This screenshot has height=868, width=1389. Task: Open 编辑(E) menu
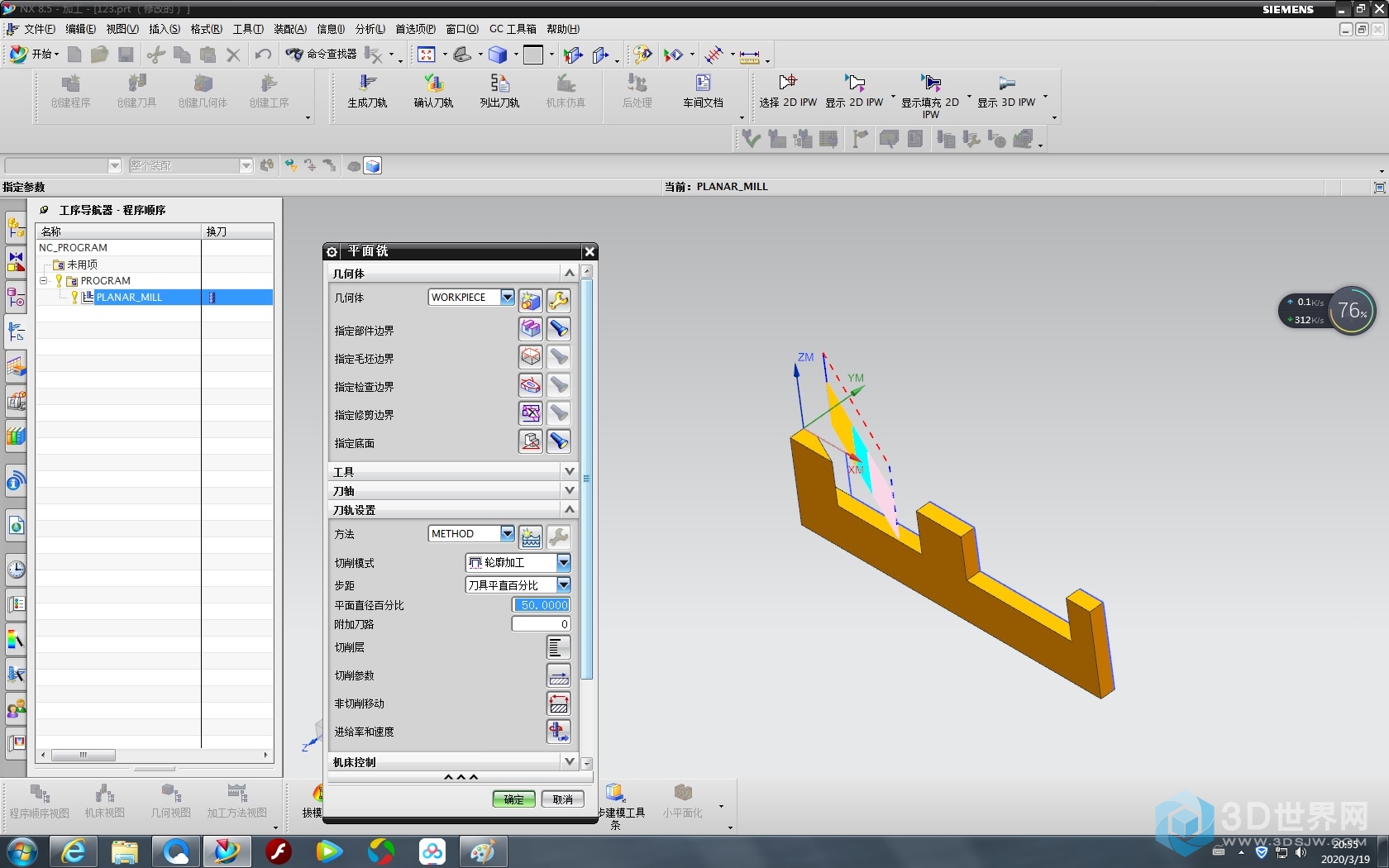pyautogui.click(x=80, y=29)
